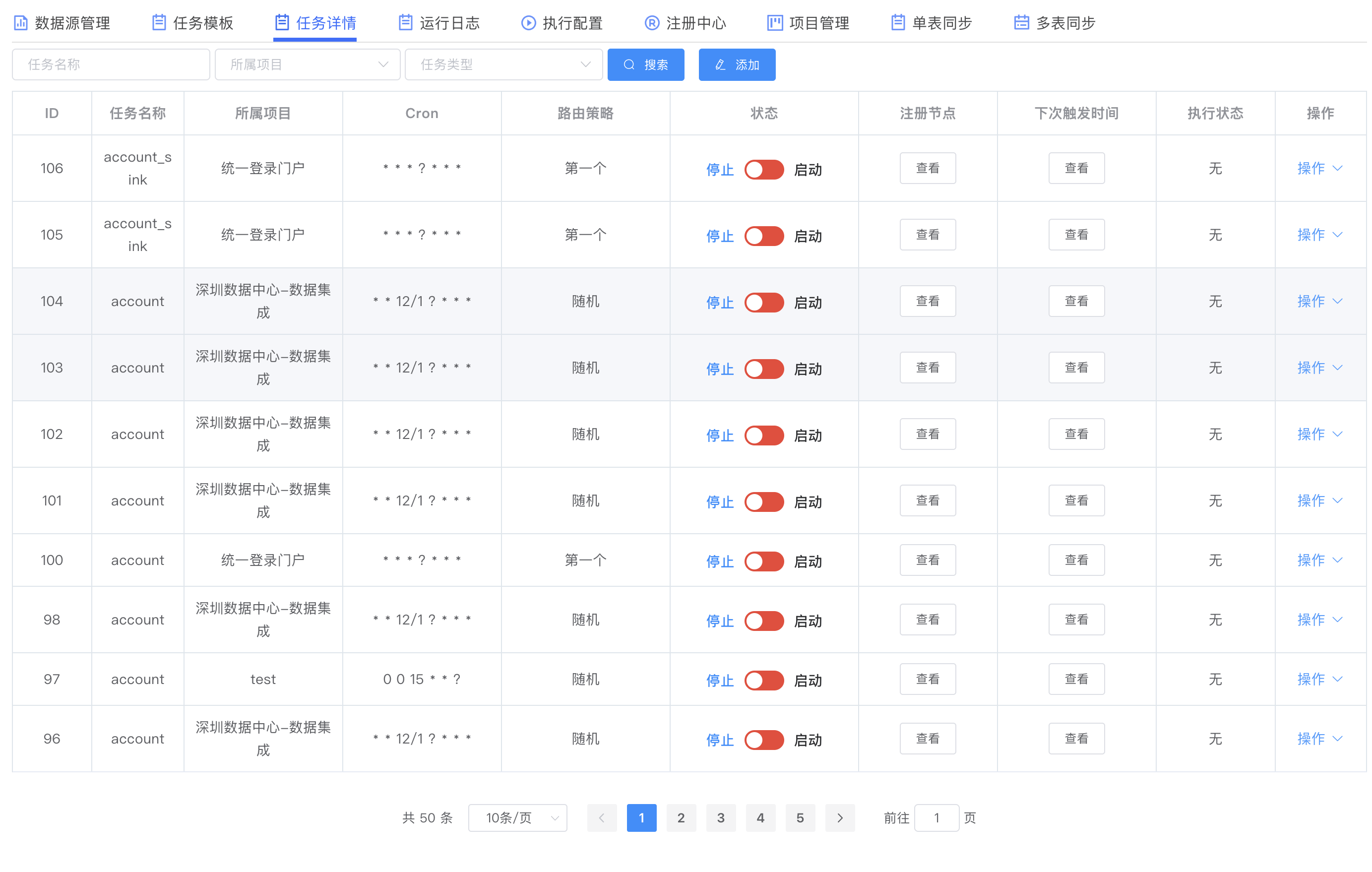Toggle status switch for task 106
Image resolution: width=1372 pixels, height=872 pixels.
pyautogui.click(x=764, y=169)
